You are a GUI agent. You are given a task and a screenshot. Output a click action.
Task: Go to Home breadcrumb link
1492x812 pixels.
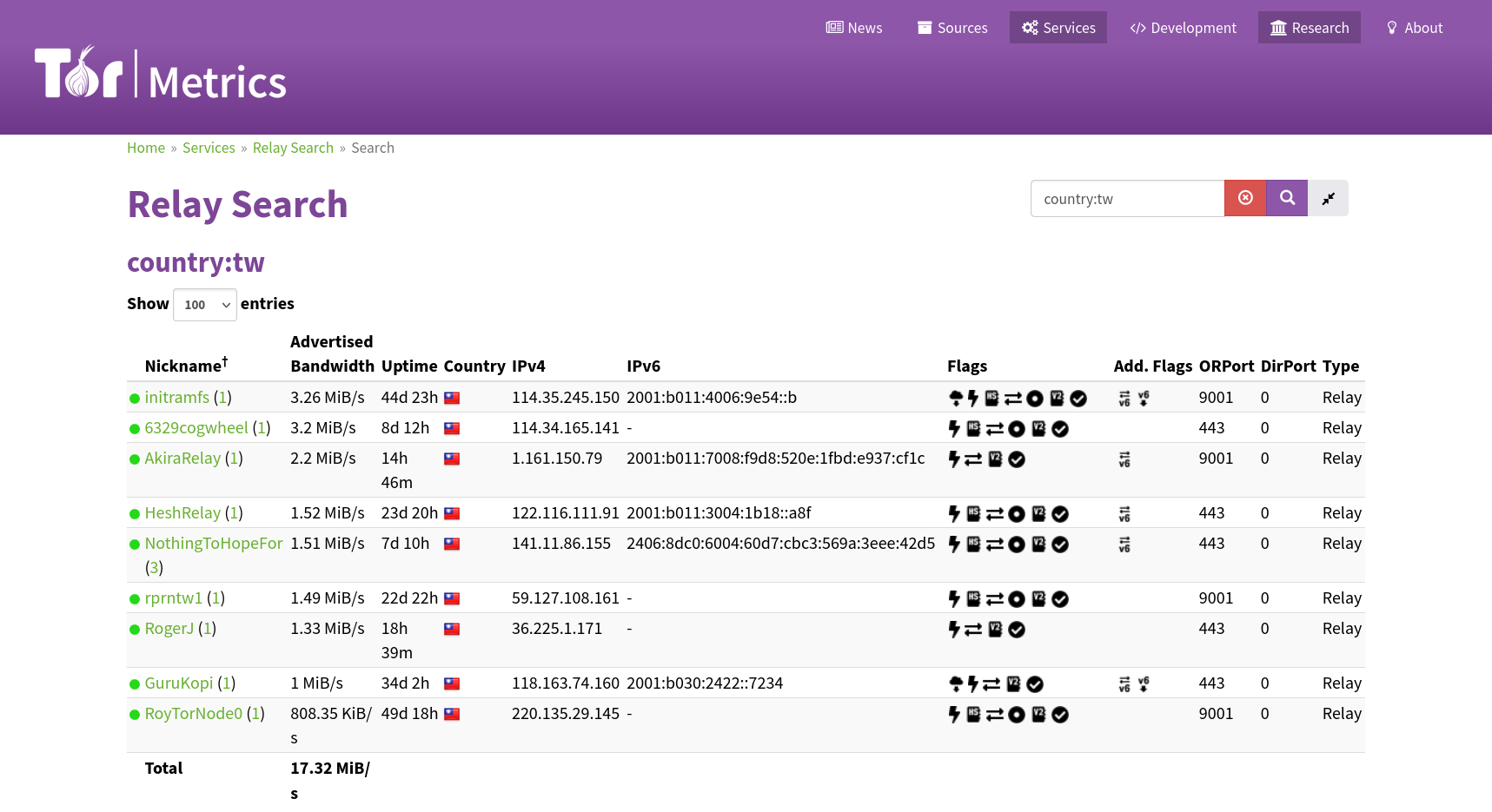[146, 148]
